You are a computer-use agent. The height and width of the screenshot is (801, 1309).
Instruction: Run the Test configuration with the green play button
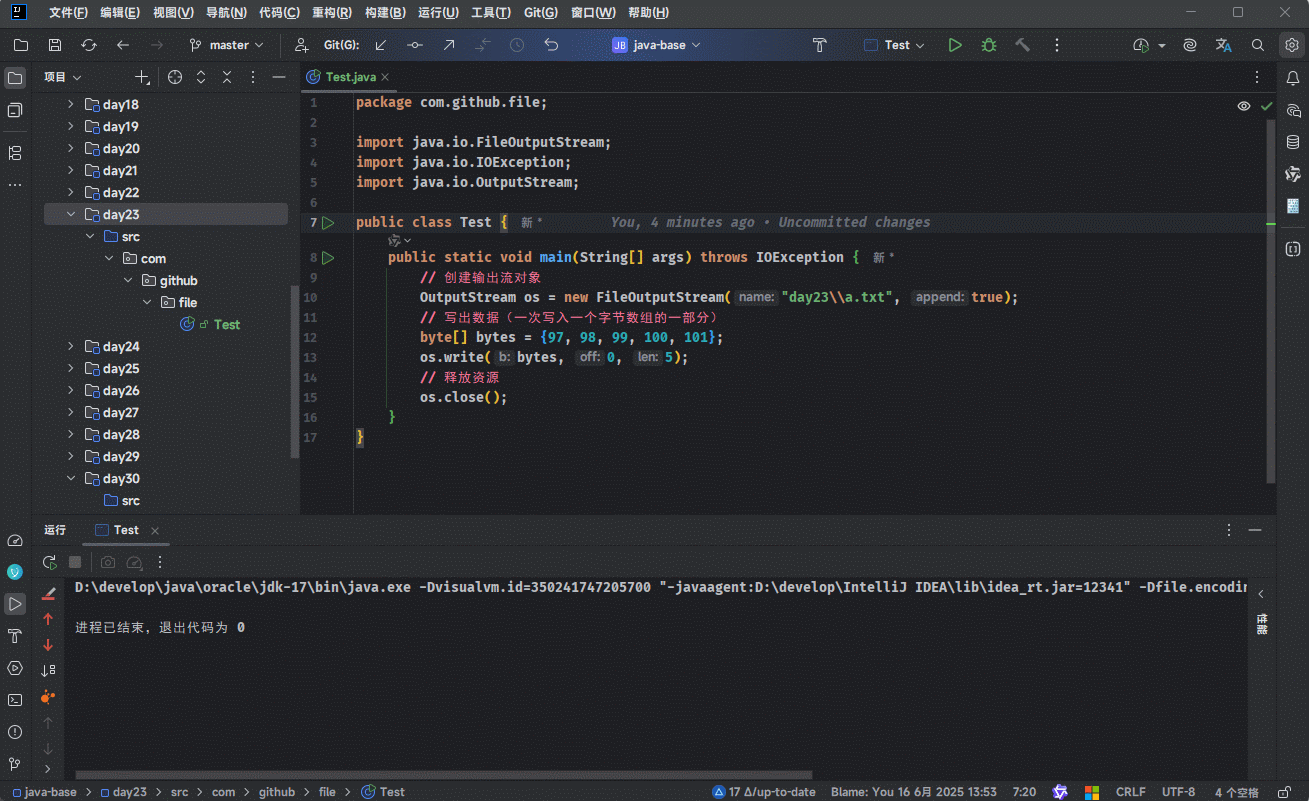coord(955,45)
